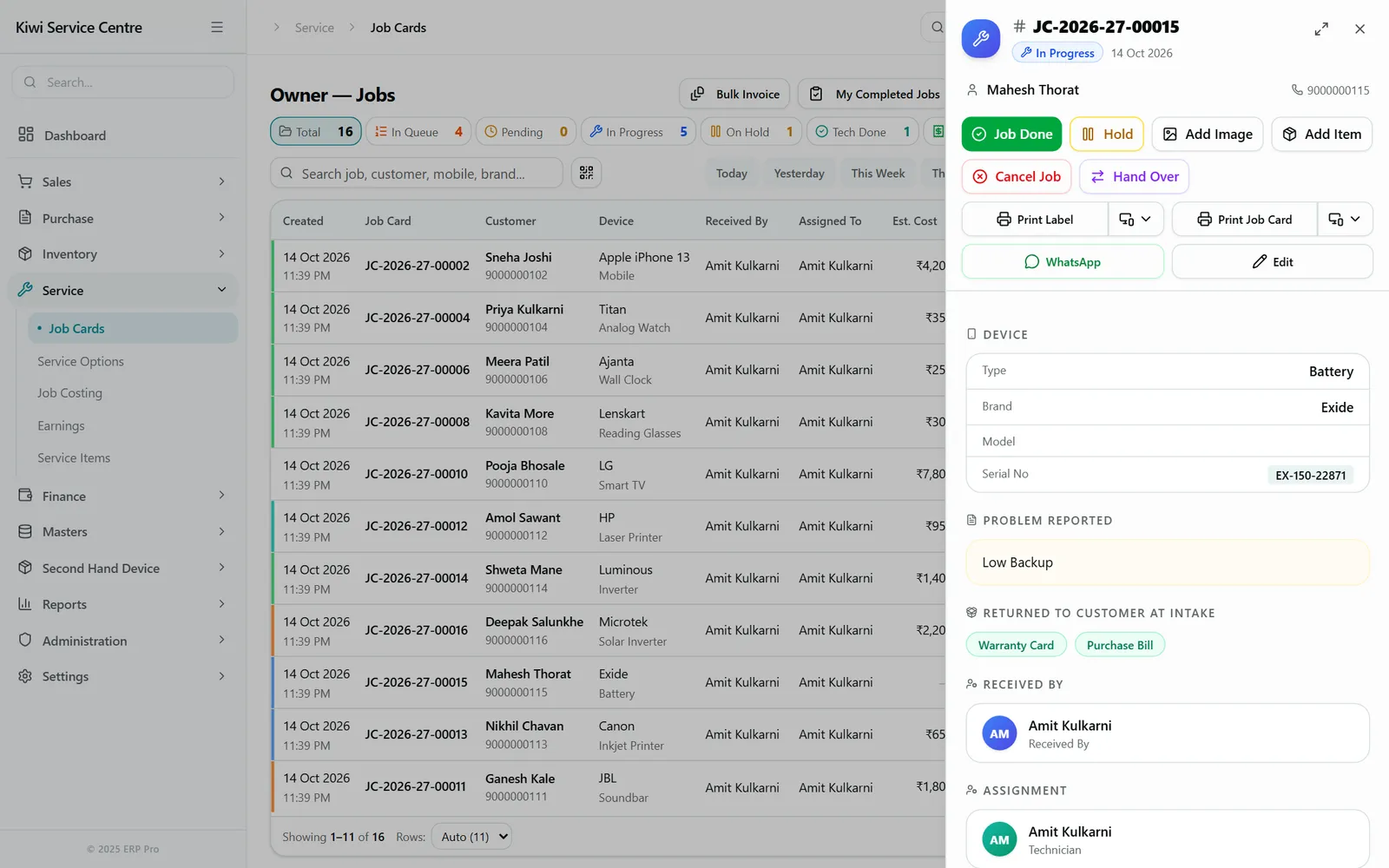Click Add Image button
Image resolution: width=1389 pixels, height=868 pixels.
pyautogui.click(x=1208, y=135)
